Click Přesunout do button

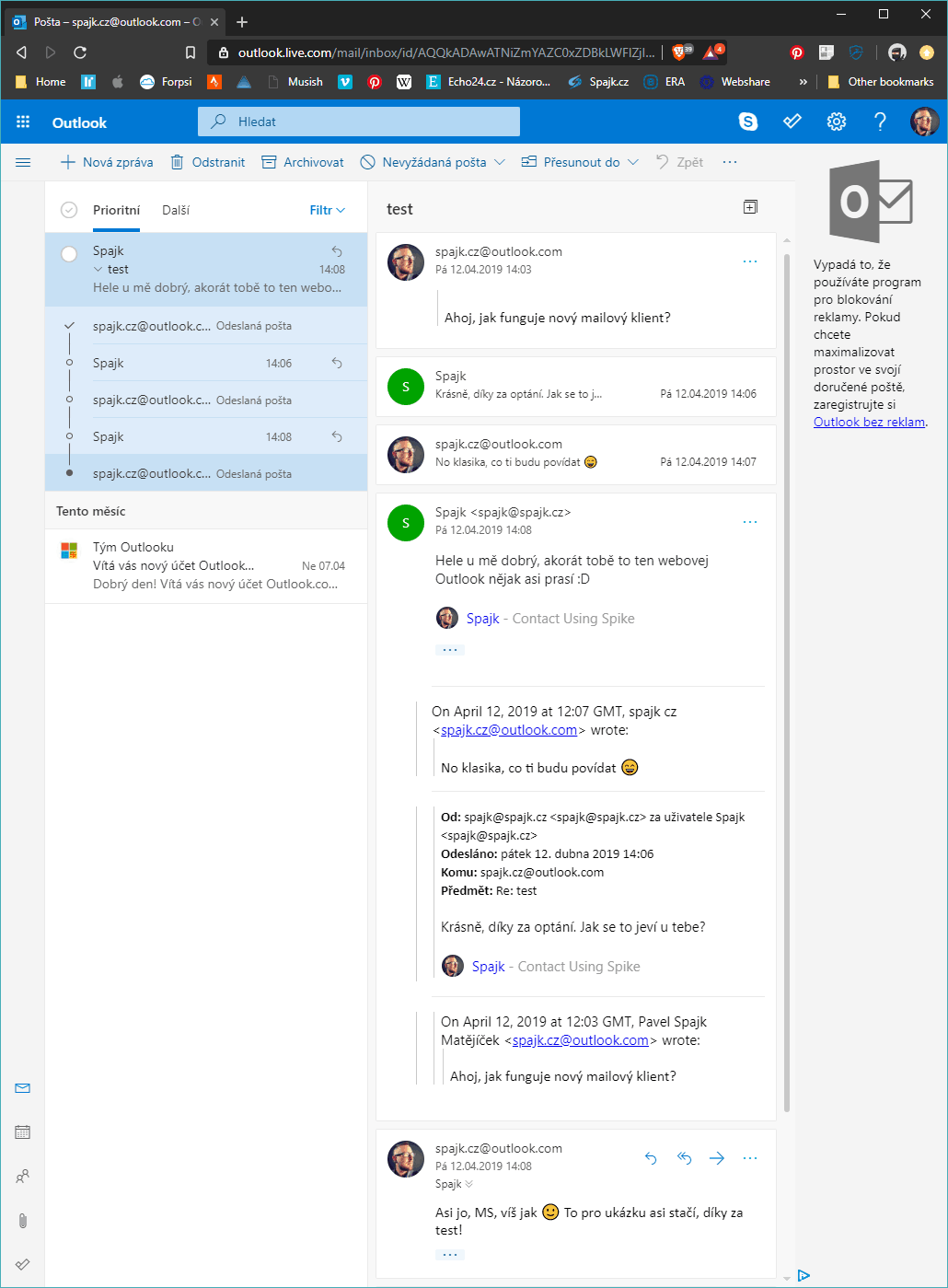tap(571, 162)
